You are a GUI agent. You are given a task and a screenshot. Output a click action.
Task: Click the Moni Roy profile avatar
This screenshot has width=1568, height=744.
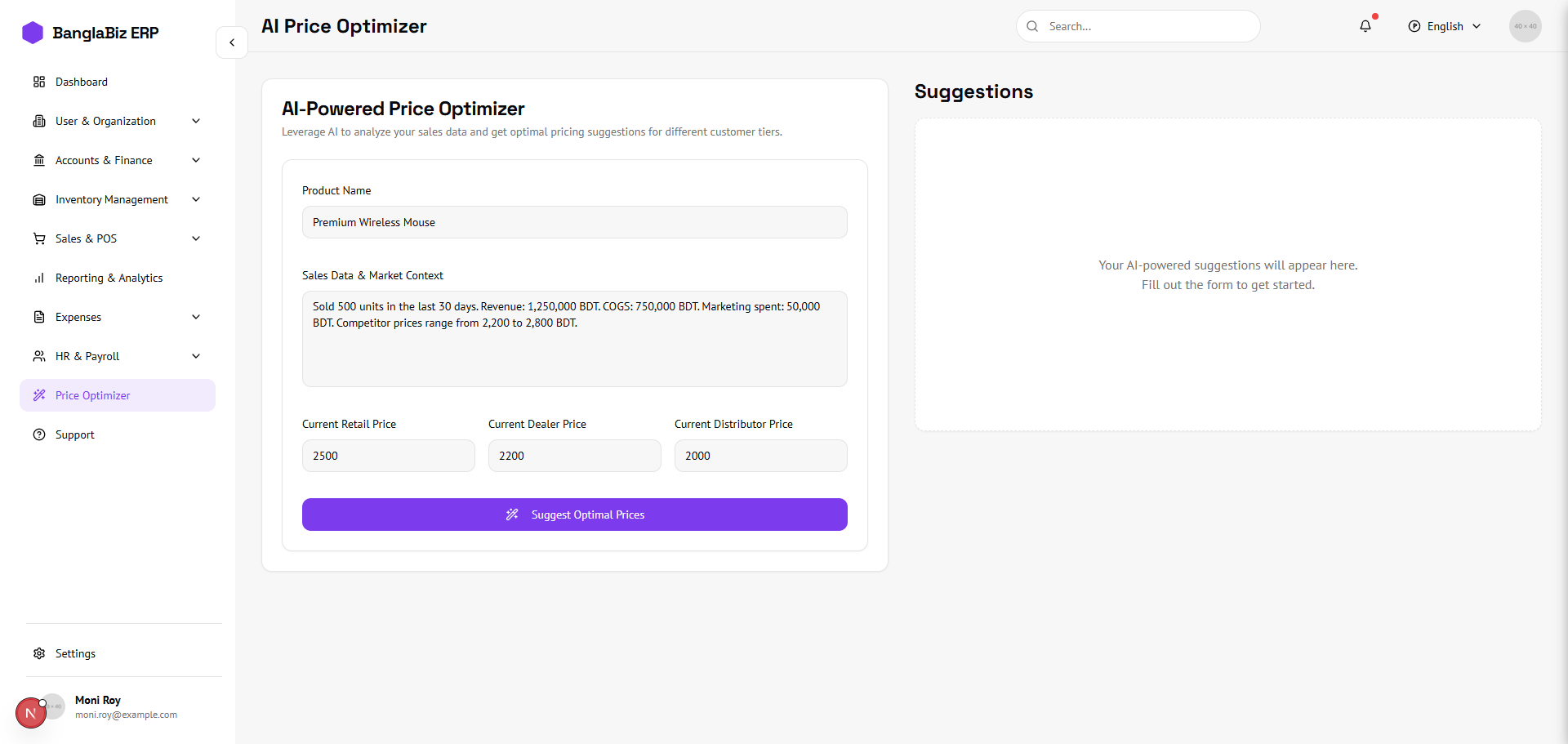pyautogui.click(x=31, y=712)
